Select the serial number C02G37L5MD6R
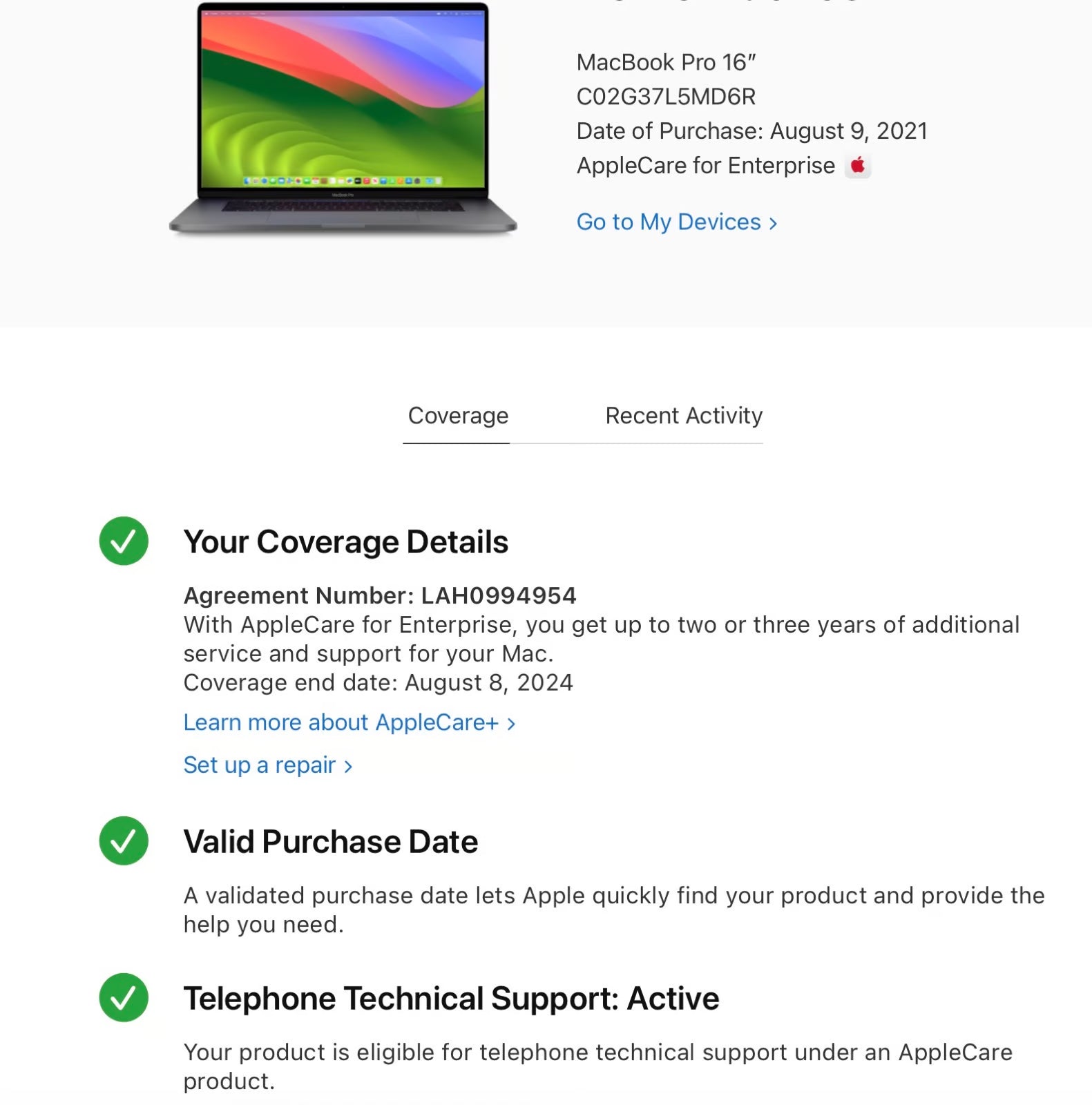Screen dimensions: 1092x1105 click(x=665, y=96)
